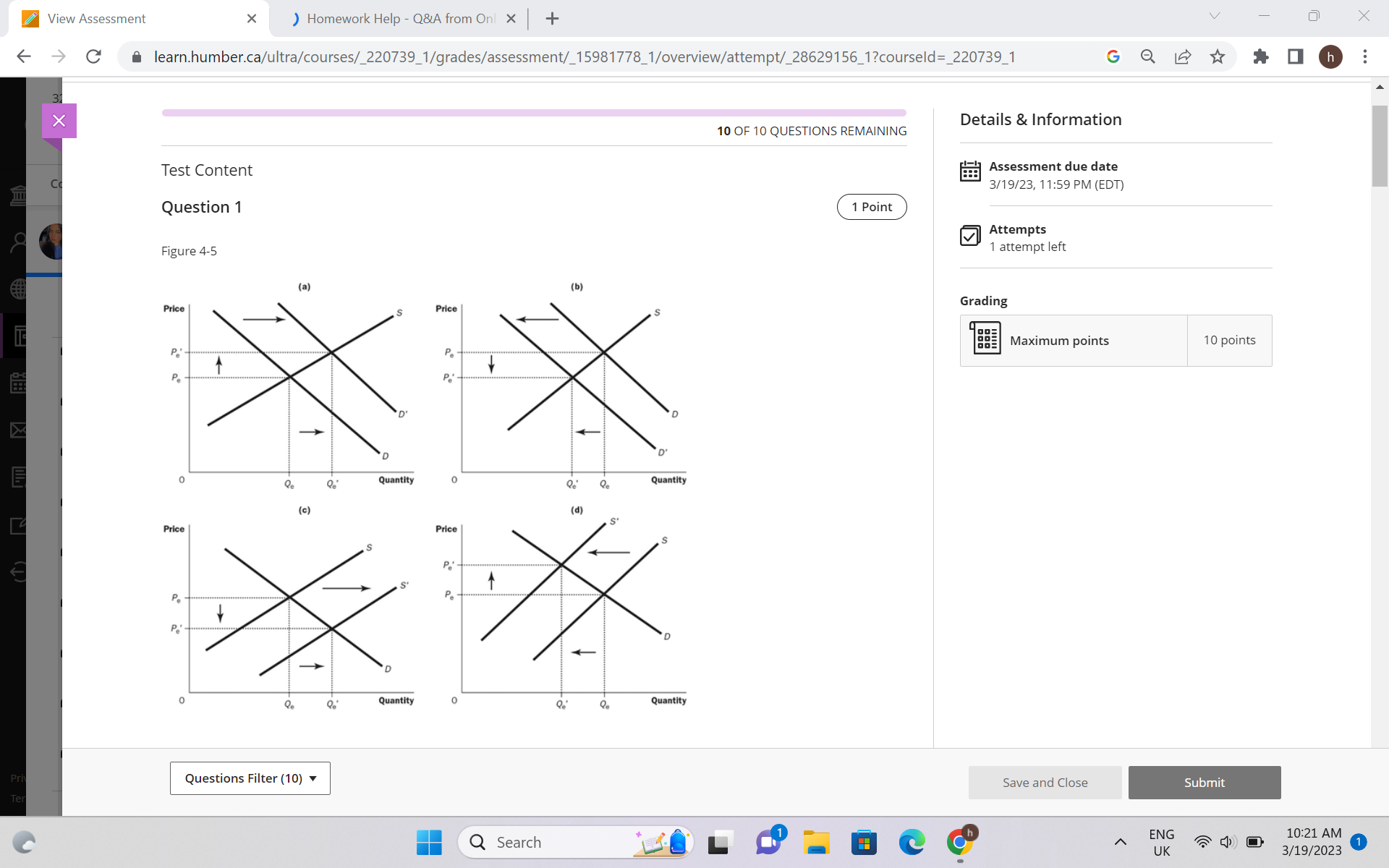Open the browser Extensions puzzle icon
The width and height of the screenshot is (1389, 868).
coord(1260,56)
